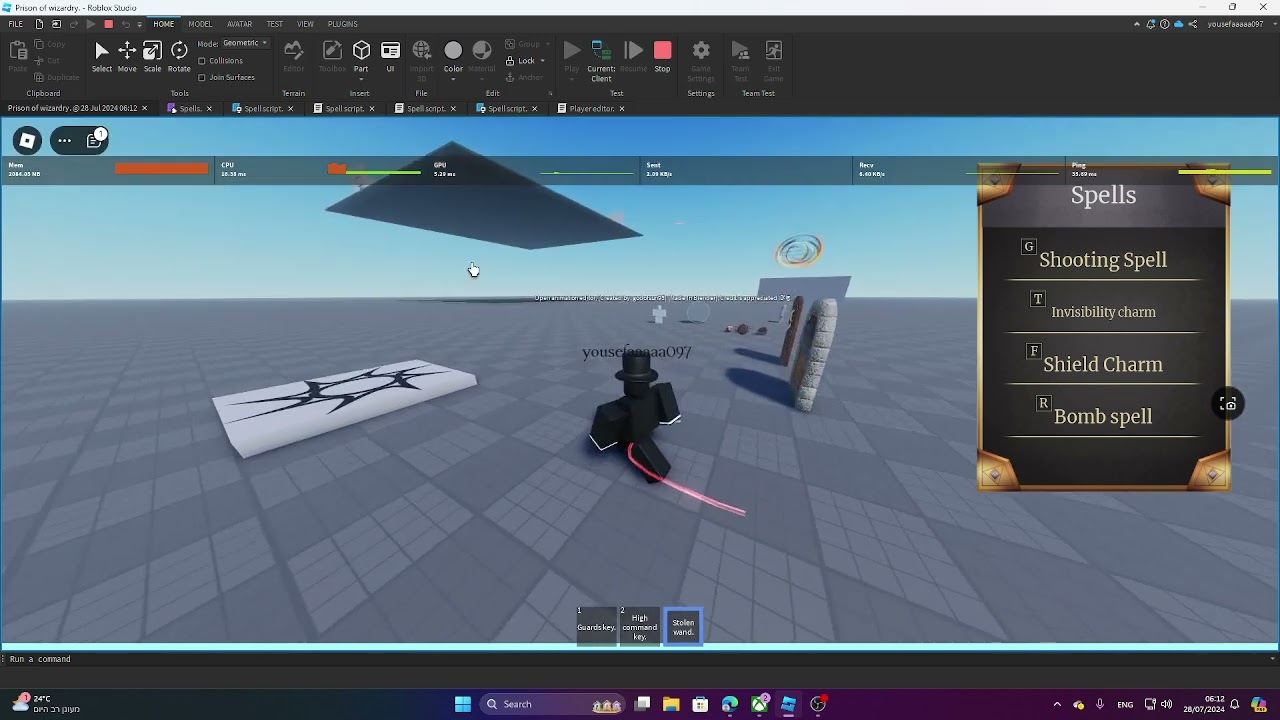
Task: Click the Anchor tool
Action: [x=525, y=77]
